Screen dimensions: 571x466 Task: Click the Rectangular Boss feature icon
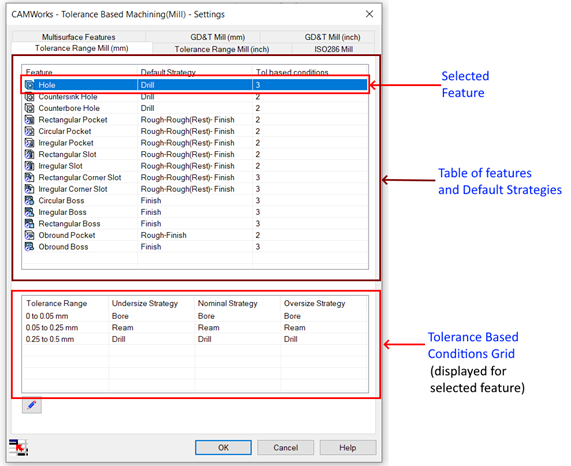[x=29, y=224]
